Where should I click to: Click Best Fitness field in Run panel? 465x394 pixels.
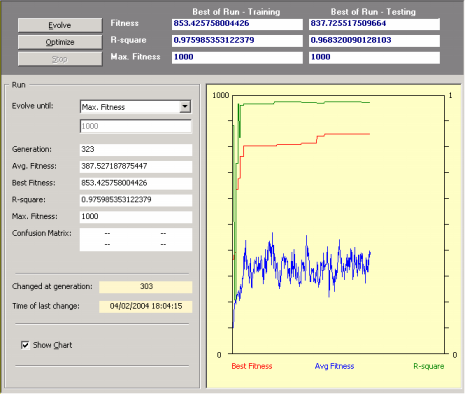pos(136,183)
